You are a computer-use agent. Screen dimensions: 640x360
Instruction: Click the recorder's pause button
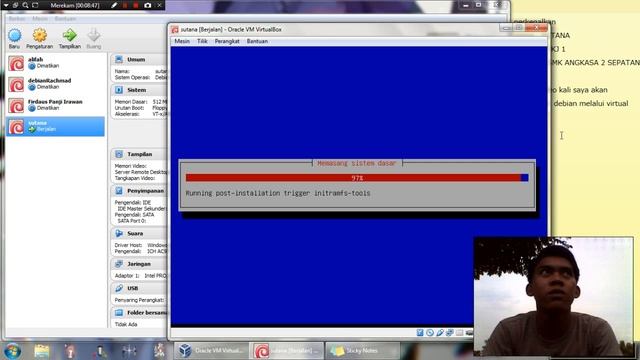pyautogui.click(x=125, y=5)
